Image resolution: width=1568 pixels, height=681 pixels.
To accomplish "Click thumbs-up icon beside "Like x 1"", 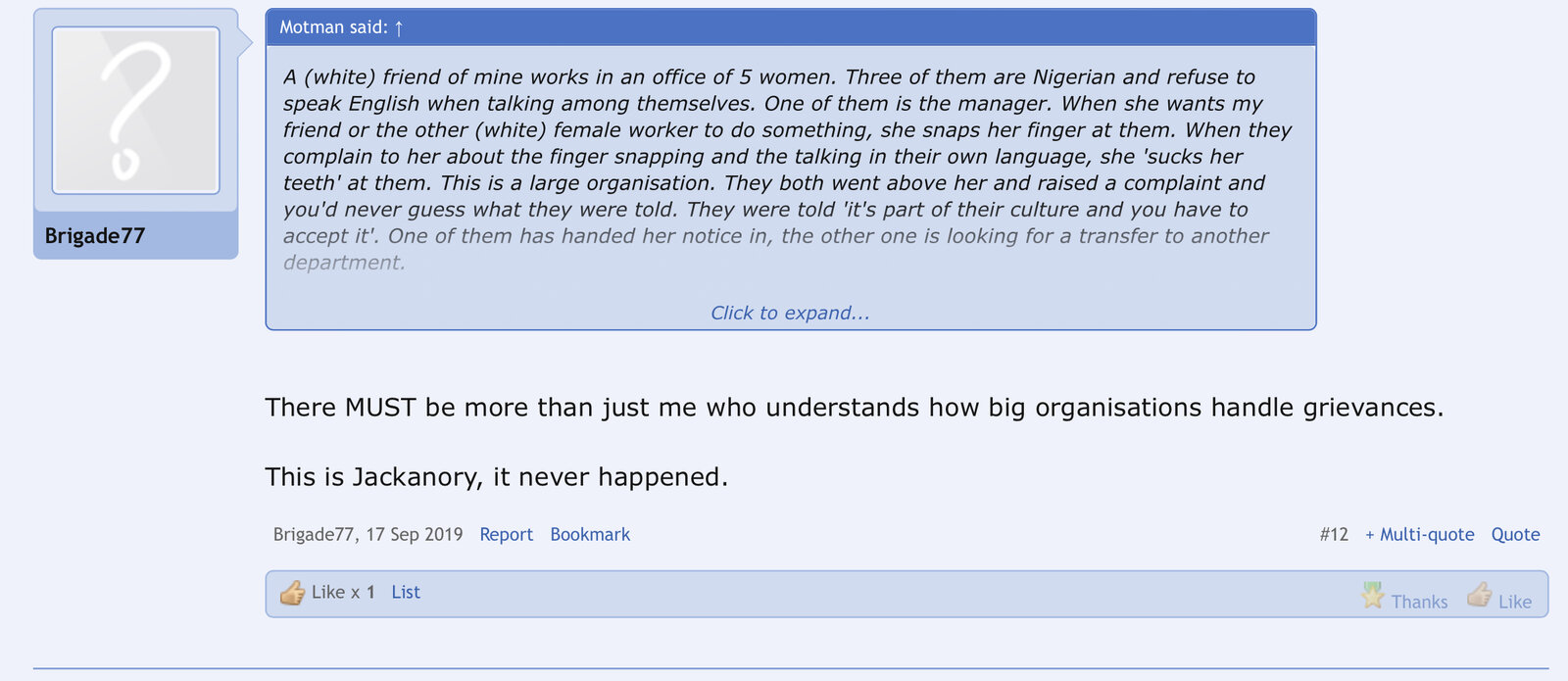I will pyautogui.click(x=292, y=593).
